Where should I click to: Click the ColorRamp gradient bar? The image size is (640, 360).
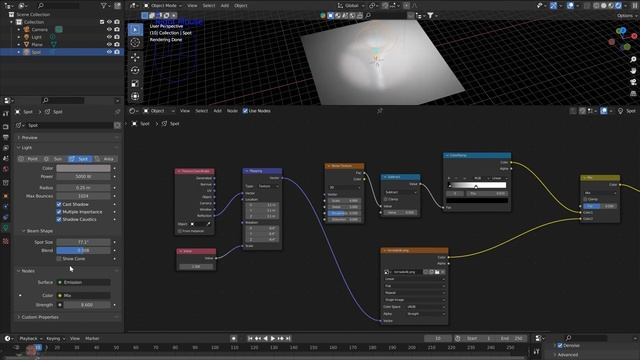coord(477,185)
